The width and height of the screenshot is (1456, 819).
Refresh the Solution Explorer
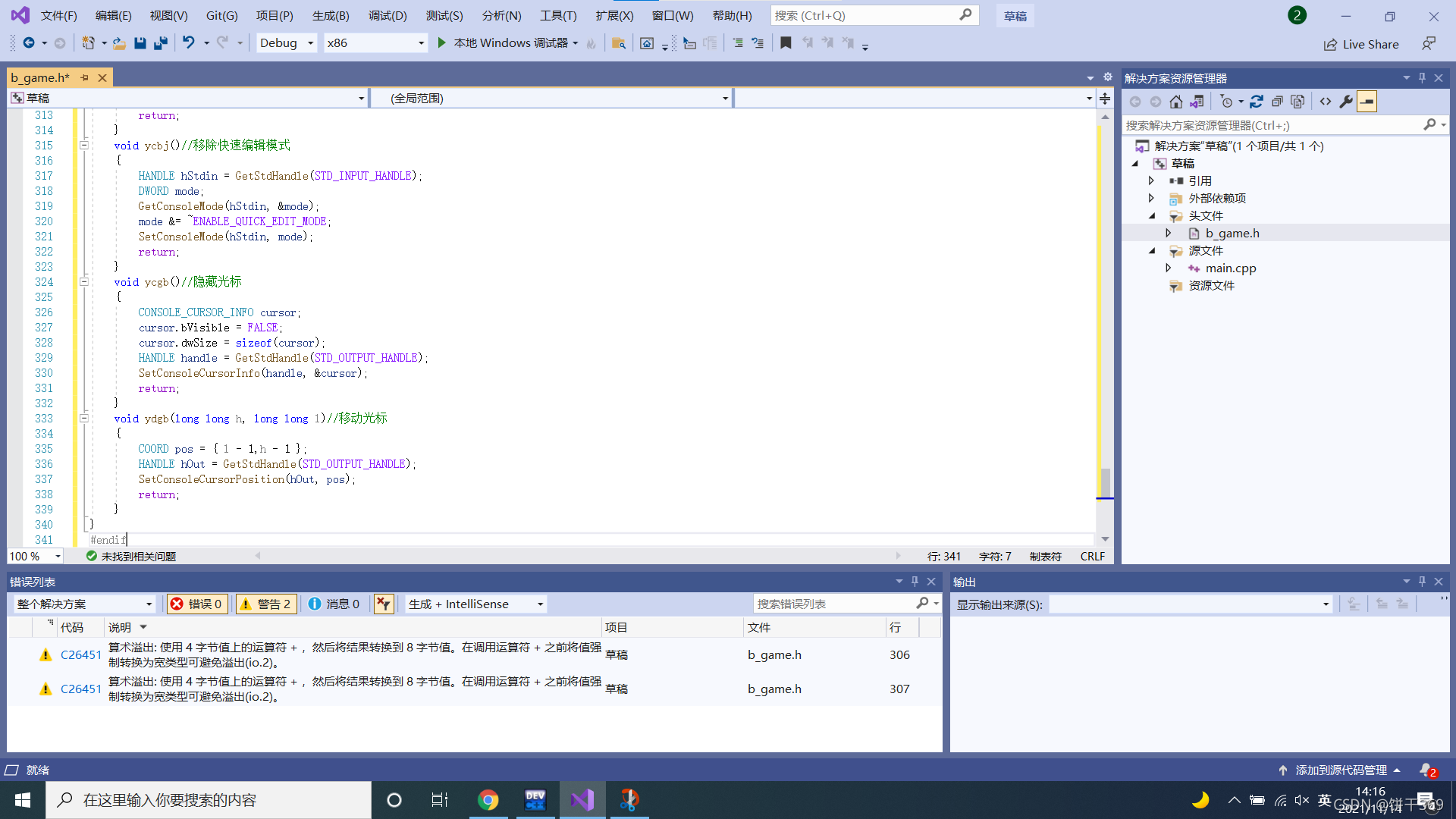1257,101
